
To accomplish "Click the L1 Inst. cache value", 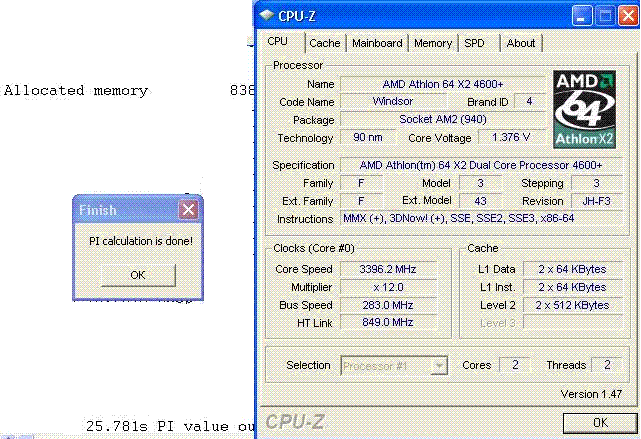I will (x=573, y=287).
